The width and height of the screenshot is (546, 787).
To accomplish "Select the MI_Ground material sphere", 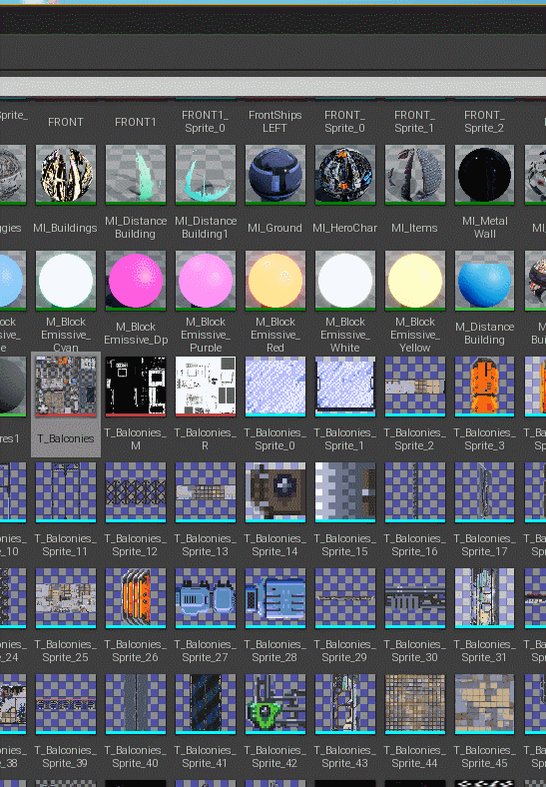I will pos(275,175).
